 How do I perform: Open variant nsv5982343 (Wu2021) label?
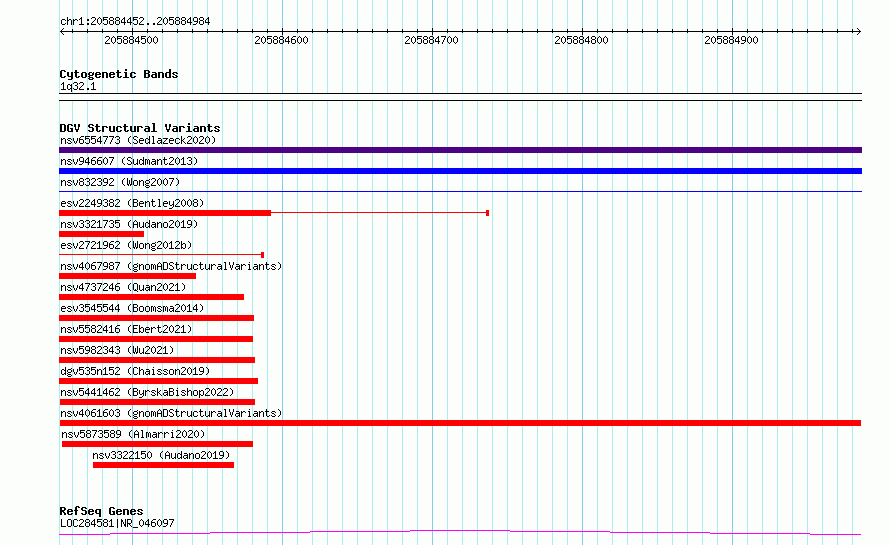pyautogui.click(x=117, y=350)
